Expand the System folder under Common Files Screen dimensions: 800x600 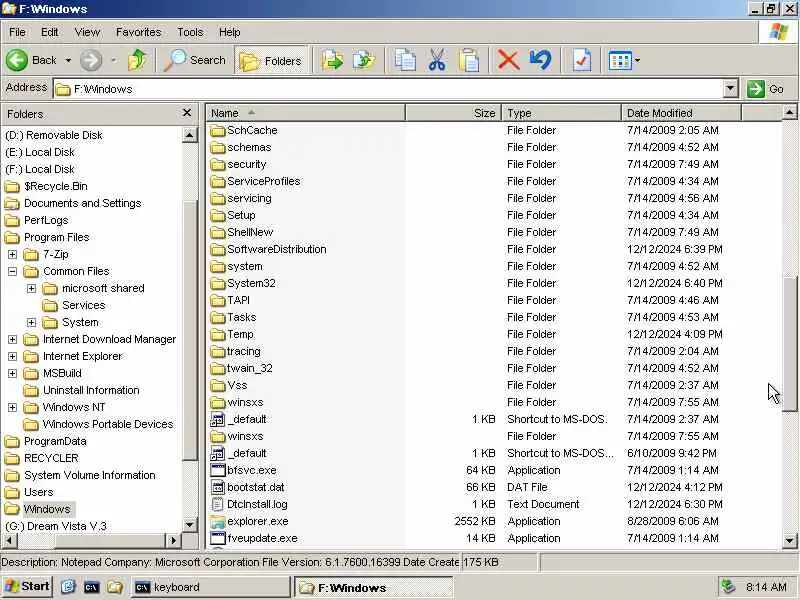coord(31,322)
